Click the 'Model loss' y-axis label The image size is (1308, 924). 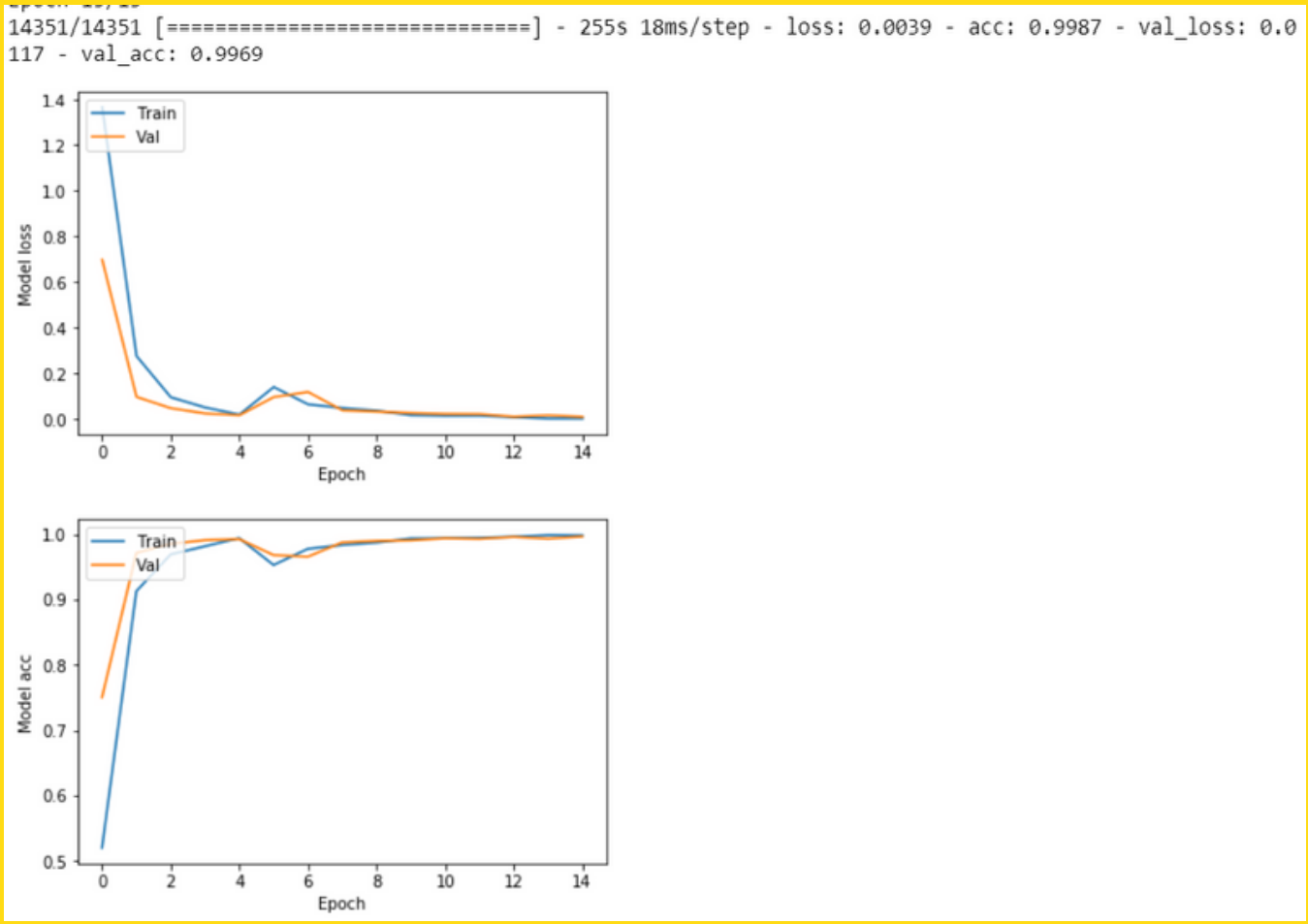tap(25, 266)
